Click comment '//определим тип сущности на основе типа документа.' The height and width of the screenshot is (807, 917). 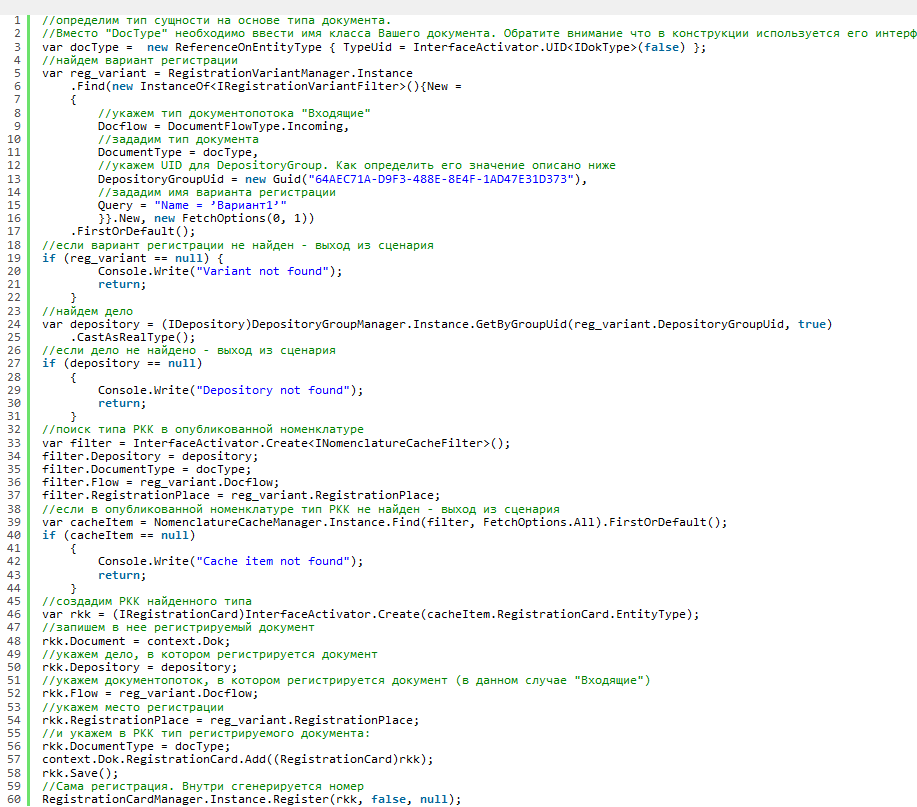(x=216, y=20)
